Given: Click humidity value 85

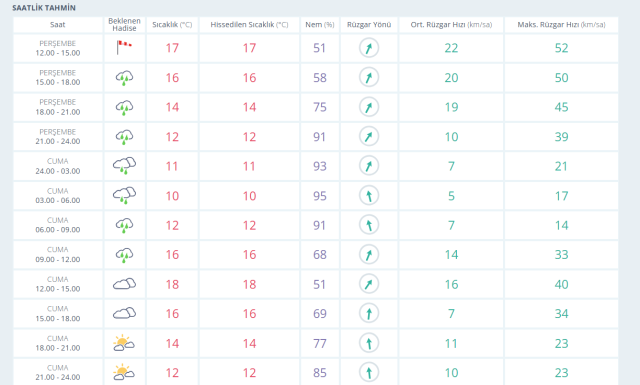Looking at the screenshot, I should pos(320,373).
